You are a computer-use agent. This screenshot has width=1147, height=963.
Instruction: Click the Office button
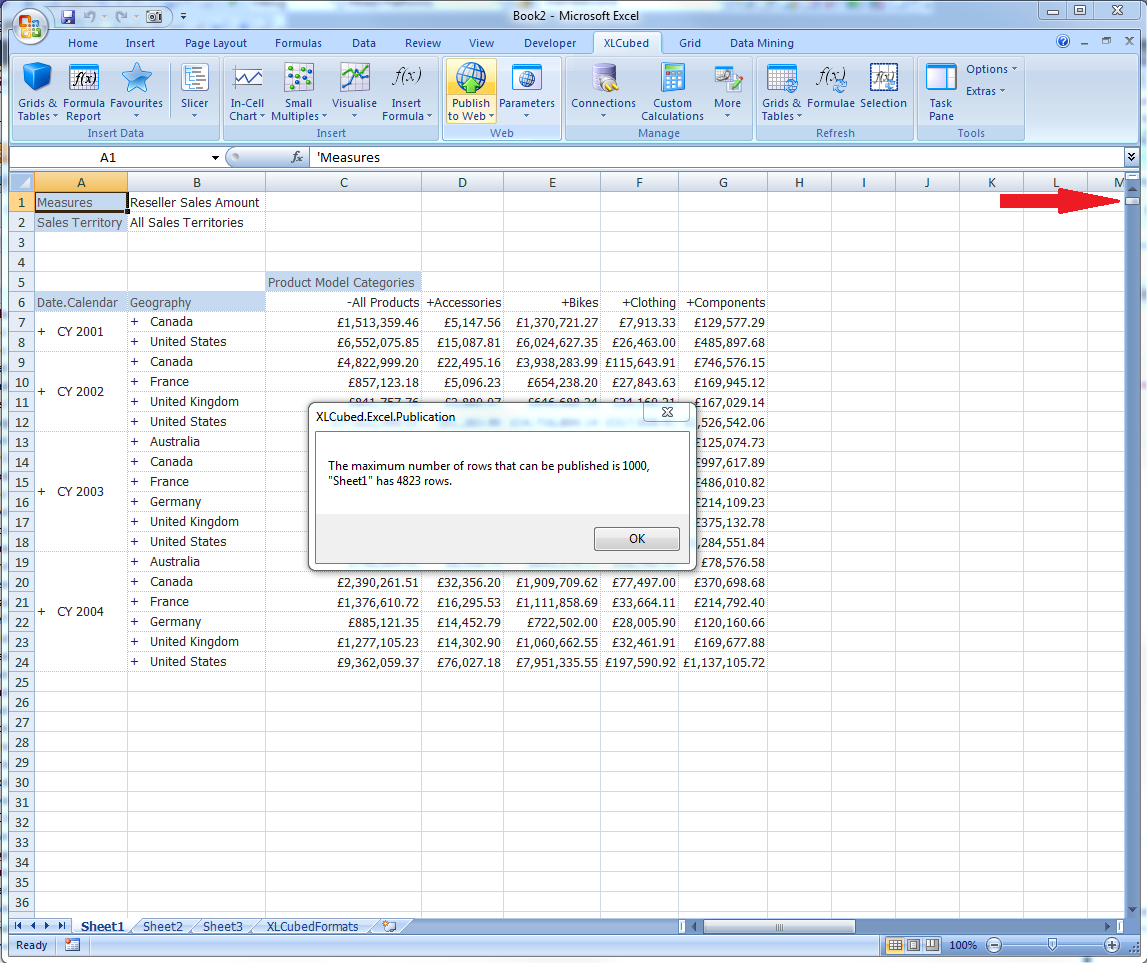point(29,26)
